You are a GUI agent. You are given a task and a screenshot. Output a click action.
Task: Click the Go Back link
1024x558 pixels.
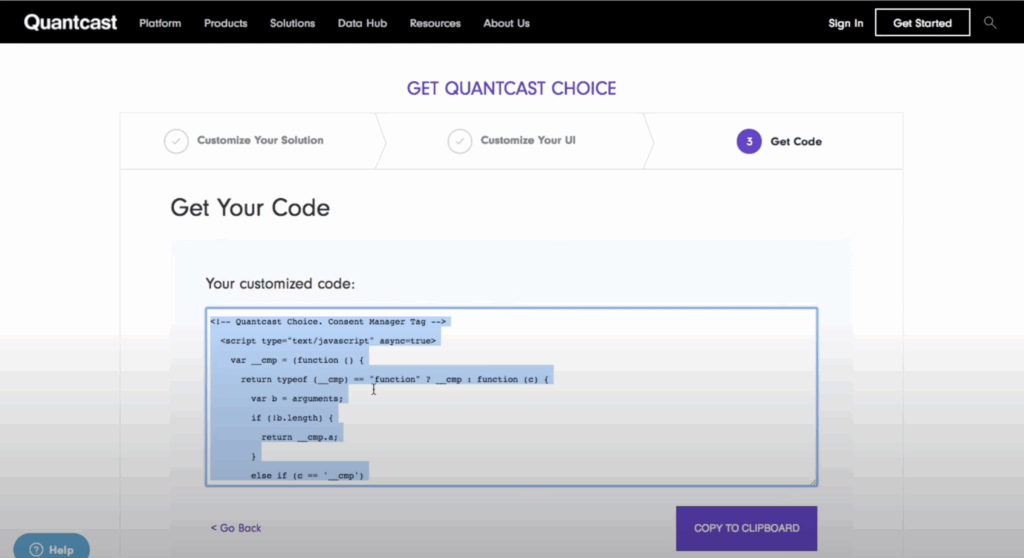236,528
